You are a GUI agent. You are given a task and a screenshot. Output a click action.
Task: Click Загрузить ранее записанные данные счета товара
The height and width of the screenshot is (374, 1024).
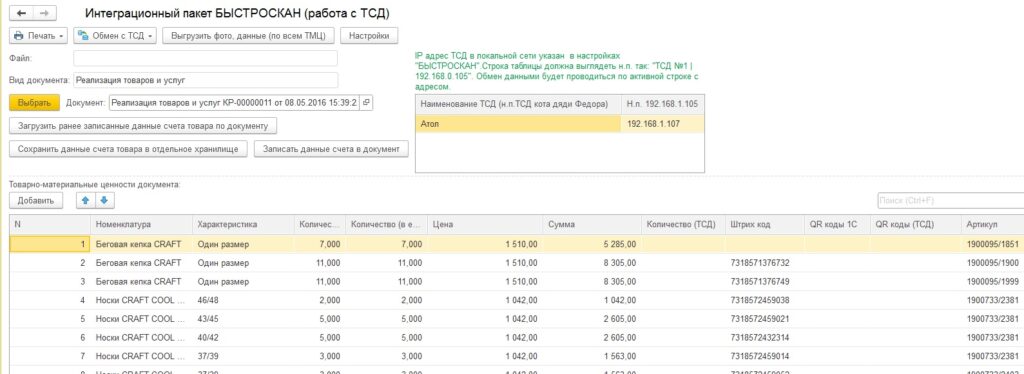(x=143, y=125)
